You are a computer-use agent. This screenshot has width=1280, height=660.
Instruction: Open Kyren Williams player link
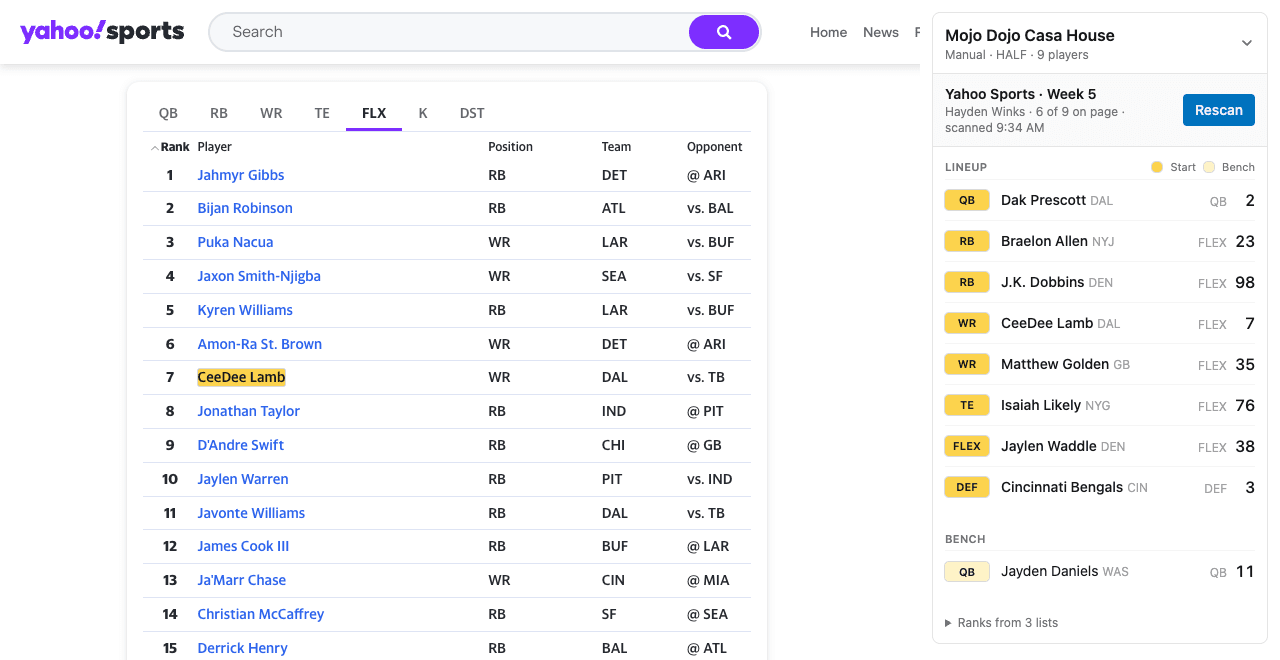[x=245, y=310]
